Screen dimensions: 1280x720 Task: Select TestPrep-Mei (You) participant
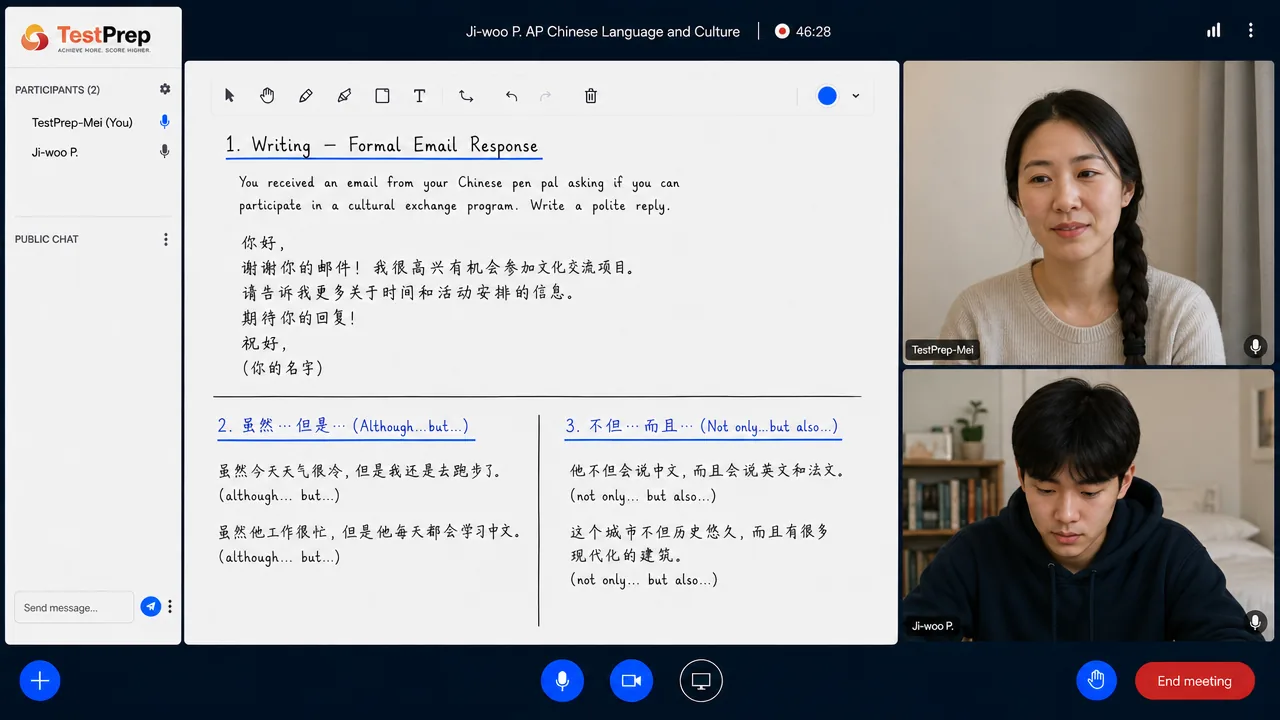(82, 122)
